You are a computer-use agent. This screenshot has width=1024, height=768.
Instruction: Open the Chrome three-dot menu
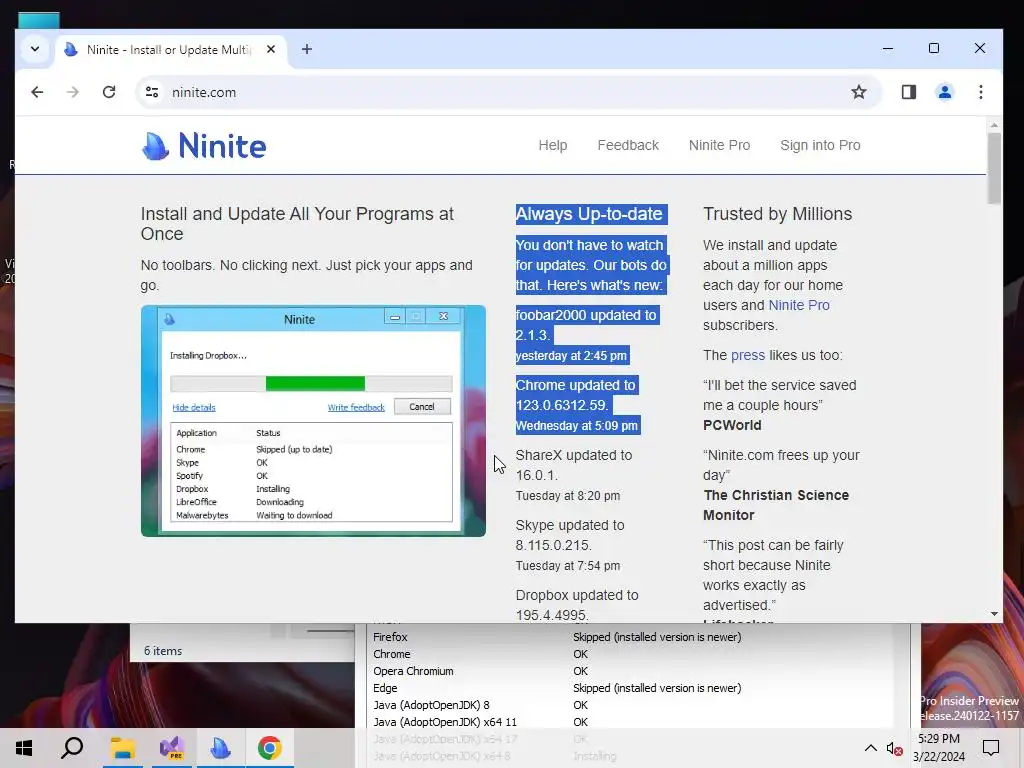[980, 92]
